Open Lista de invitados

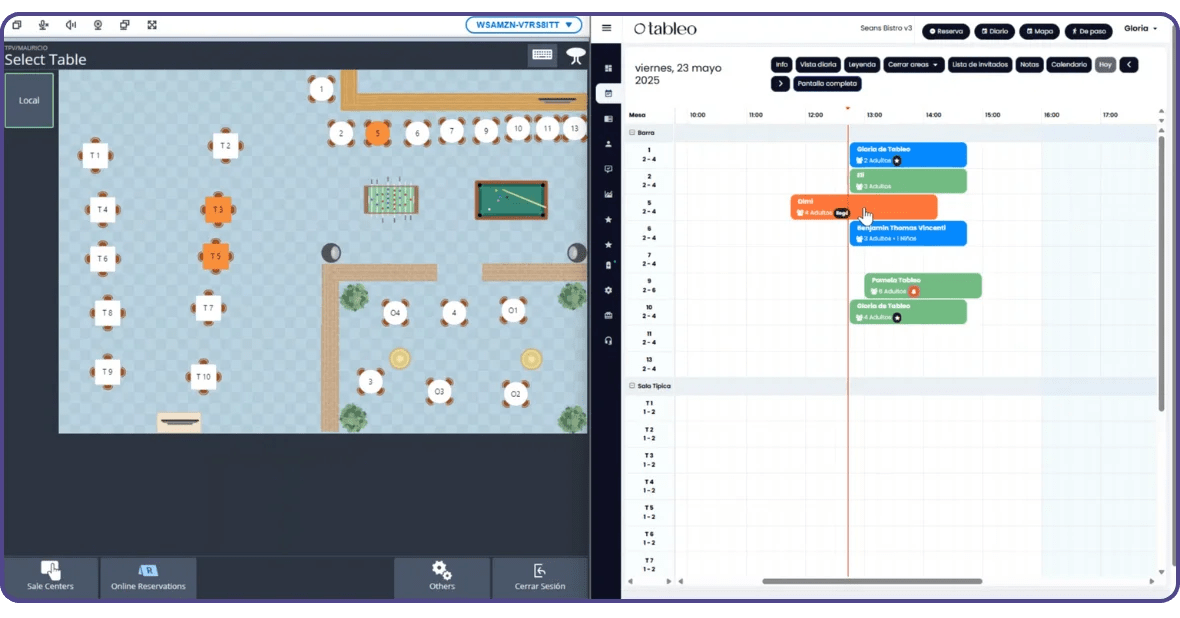pyautogui.click(x=980, y=65)
